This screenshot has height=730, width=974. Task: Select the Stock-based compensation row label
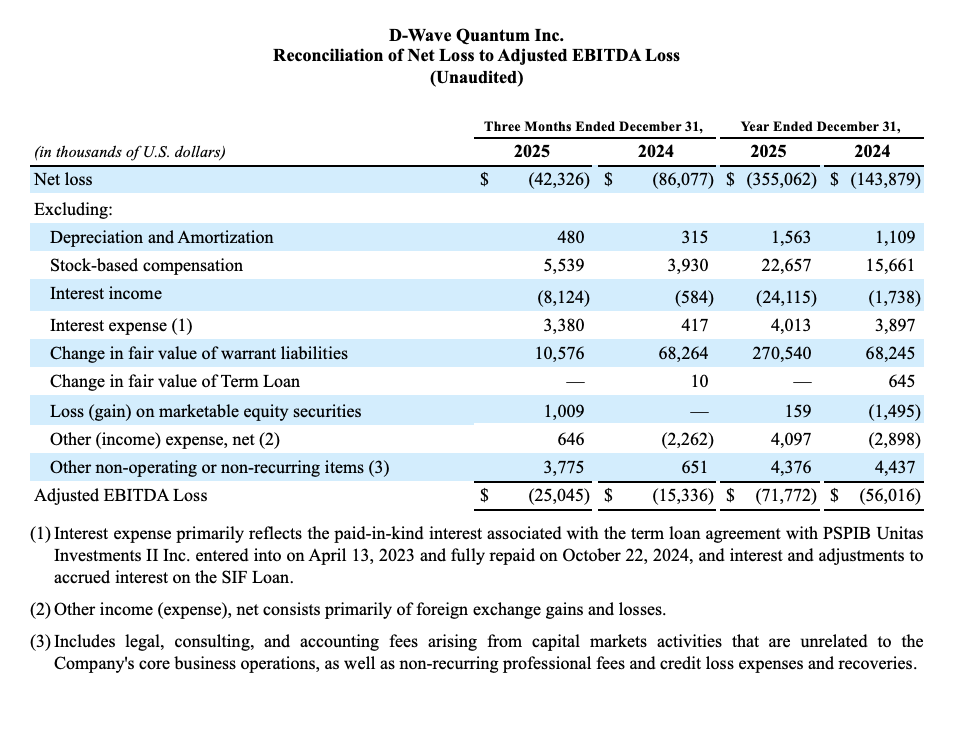(146, 266)
